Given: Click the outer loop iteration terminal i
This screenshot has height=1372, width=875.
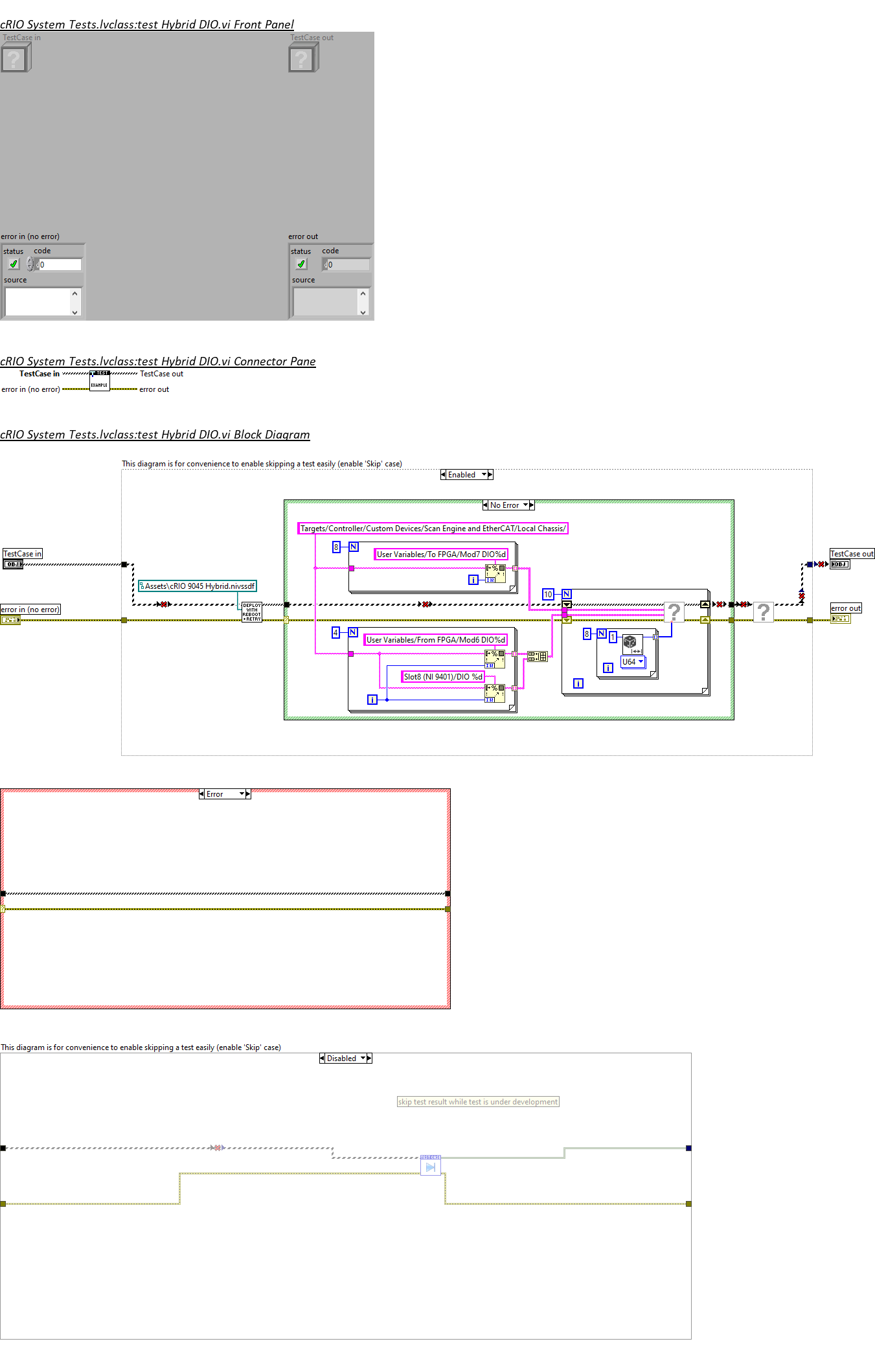Looking at the screenshot, I should click(578, 683).
